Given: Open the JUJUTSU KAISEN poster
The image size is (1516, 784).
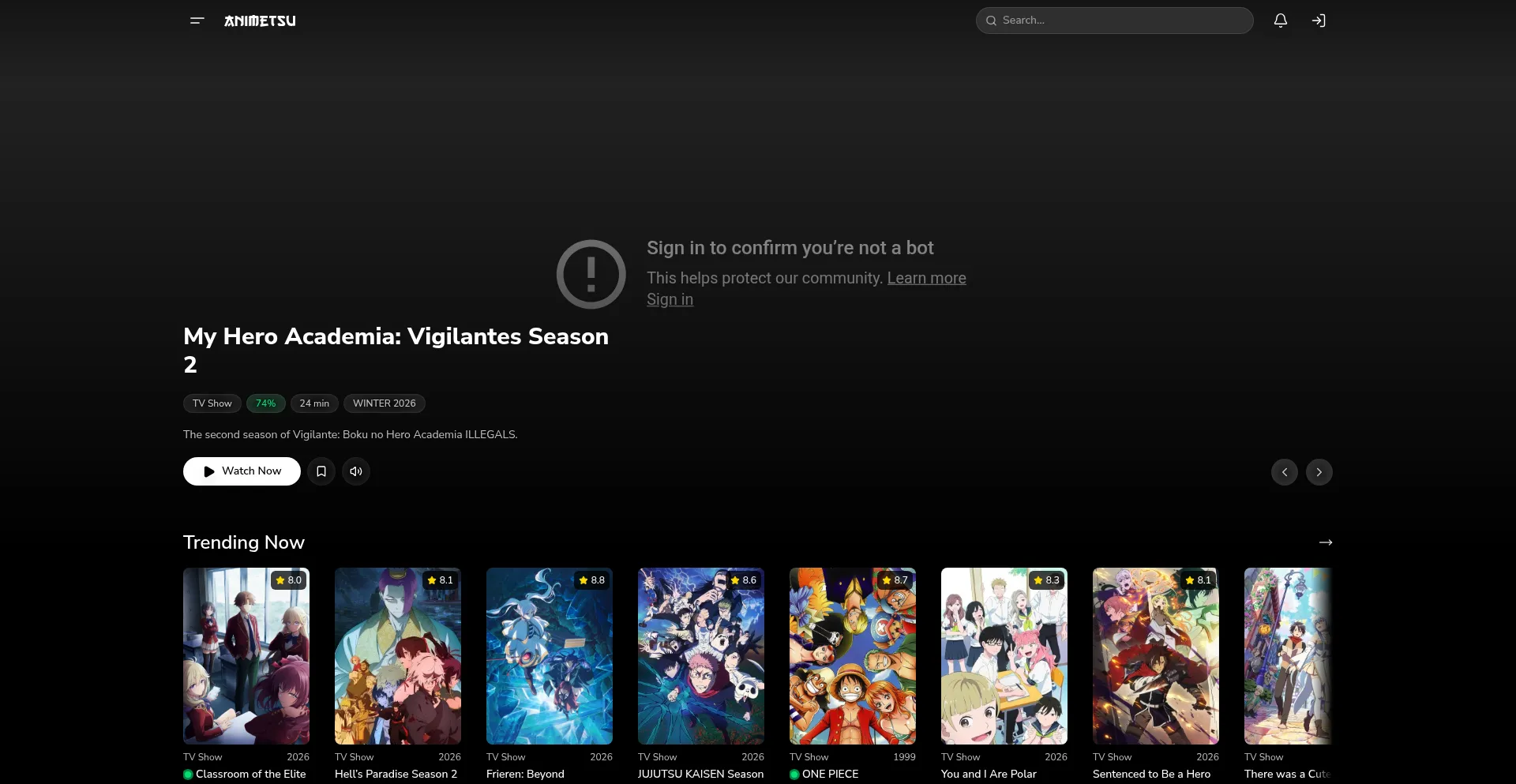Looking at the screenshot, I should tap(701, 656).
